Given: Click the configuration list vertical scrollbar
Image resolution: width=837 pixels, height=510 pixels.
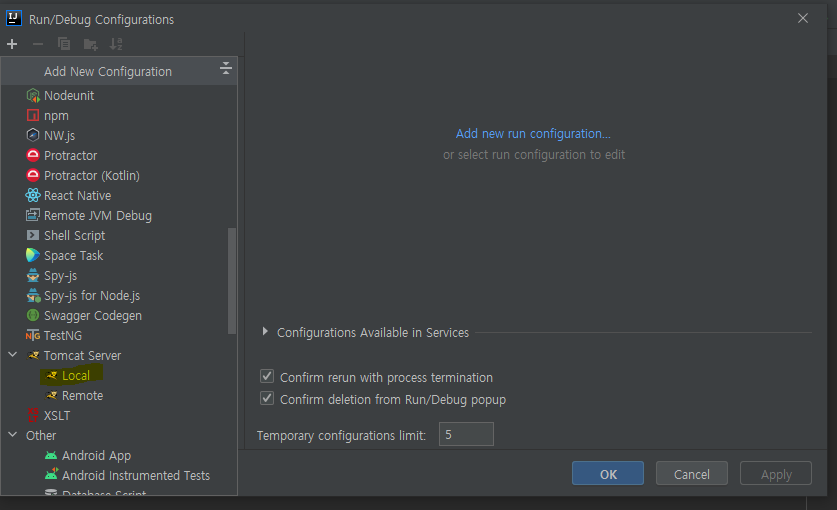Looking at the screenshot, I should point(232,281).
